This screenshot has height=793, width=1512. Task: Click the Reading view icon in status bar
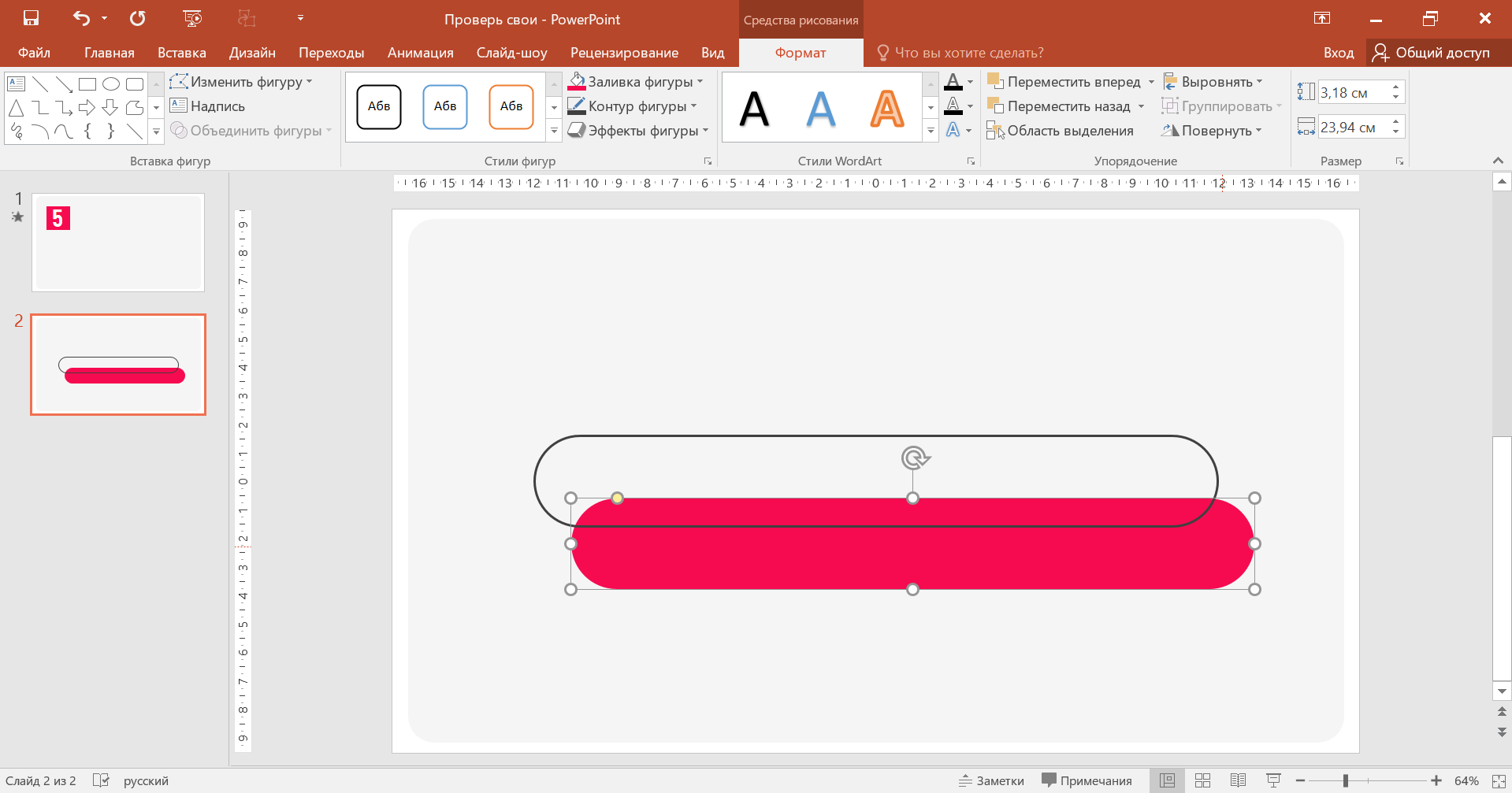1238,780
